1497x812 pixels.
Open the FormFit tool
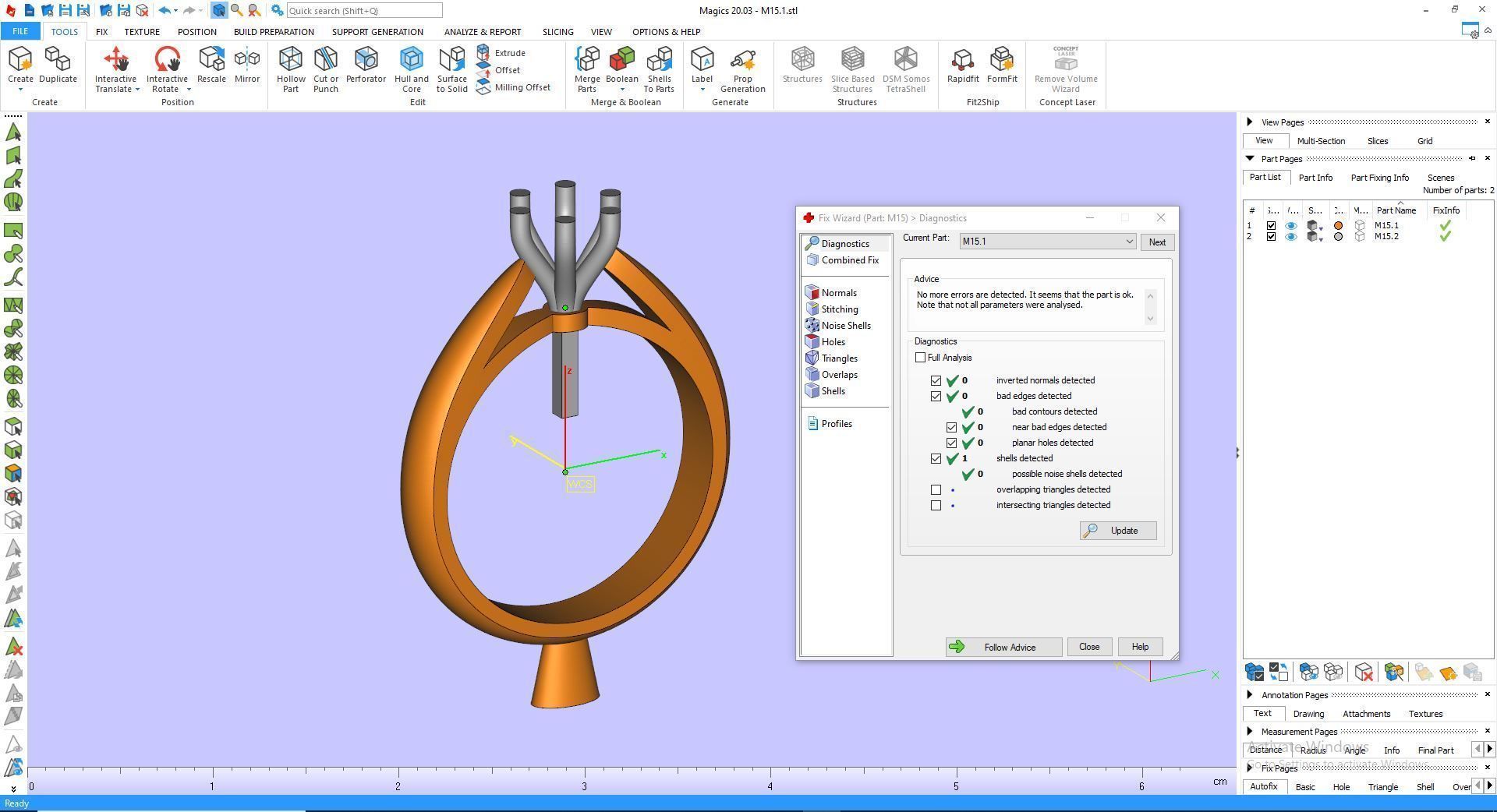(x=1002, y=65)
